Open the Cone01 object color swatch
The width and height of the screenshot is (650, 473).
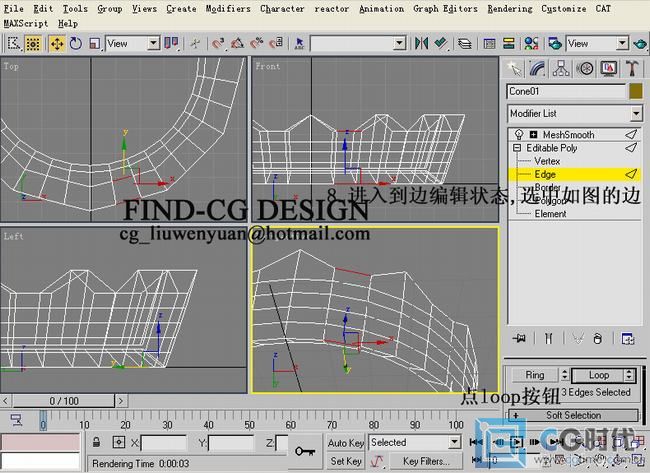635,91
